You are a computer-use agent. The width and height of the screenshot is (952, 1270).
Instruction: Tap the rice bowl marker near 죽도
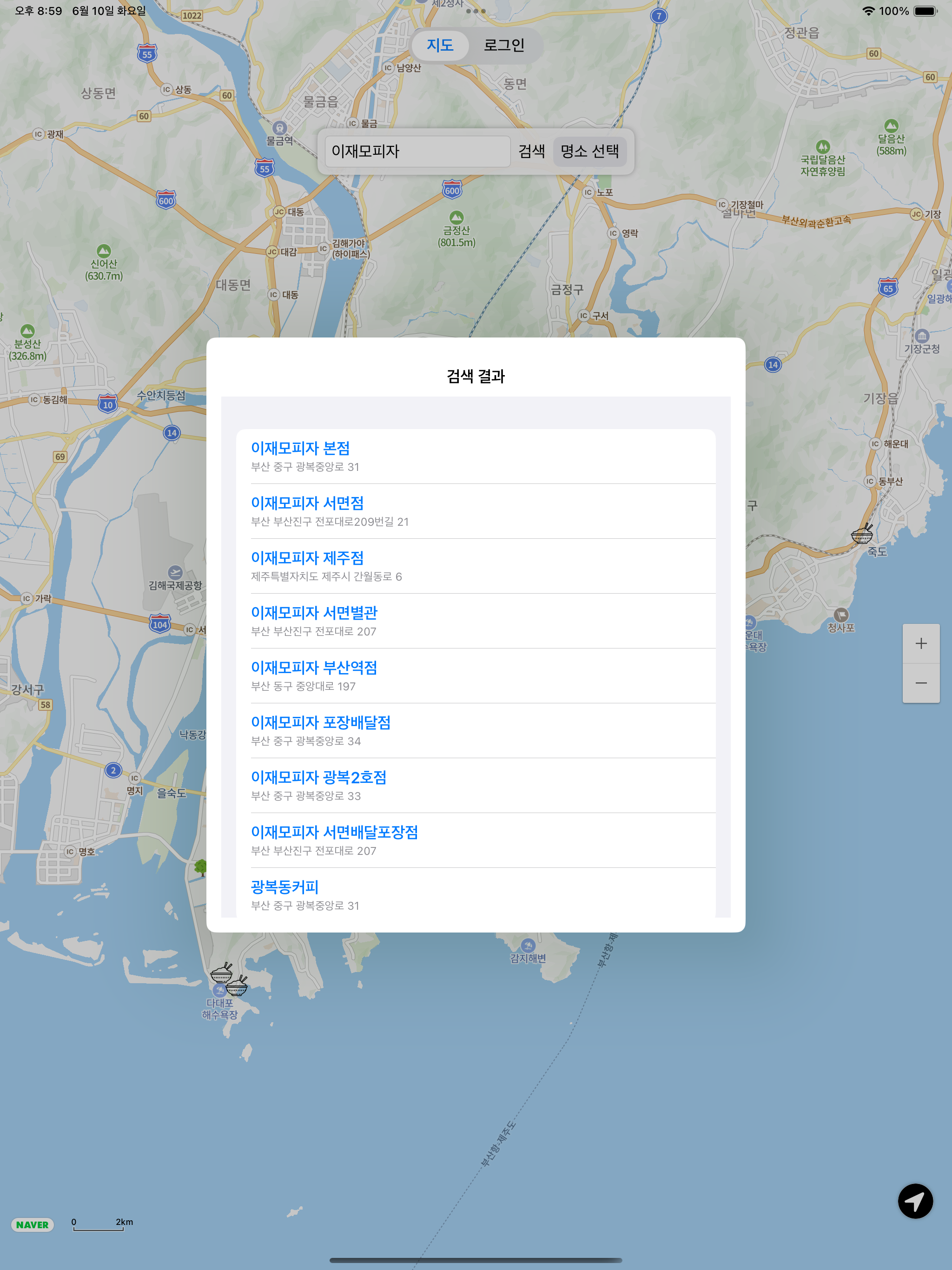(x=862, y=533)
